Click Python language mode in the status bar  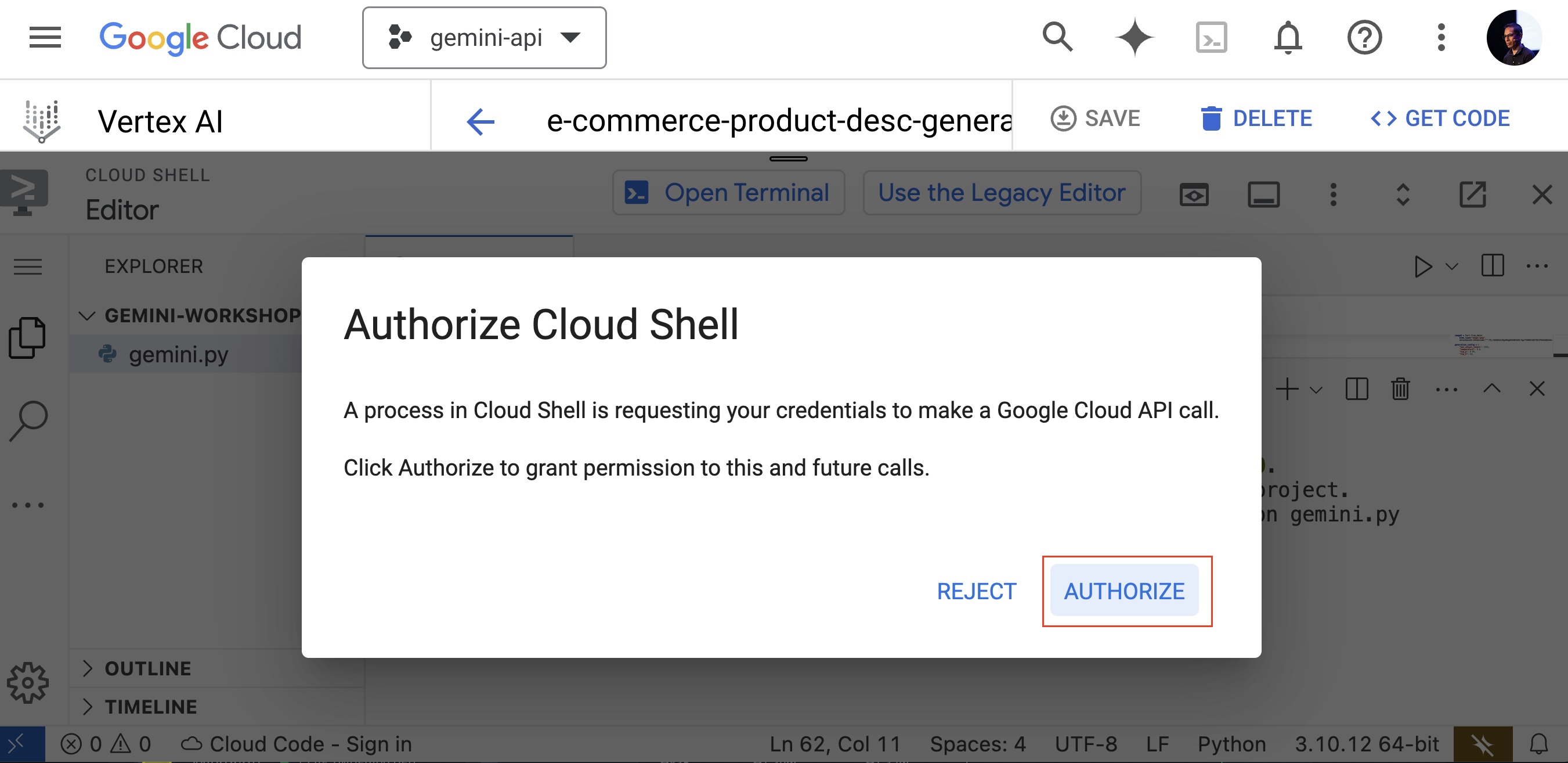1231,744
